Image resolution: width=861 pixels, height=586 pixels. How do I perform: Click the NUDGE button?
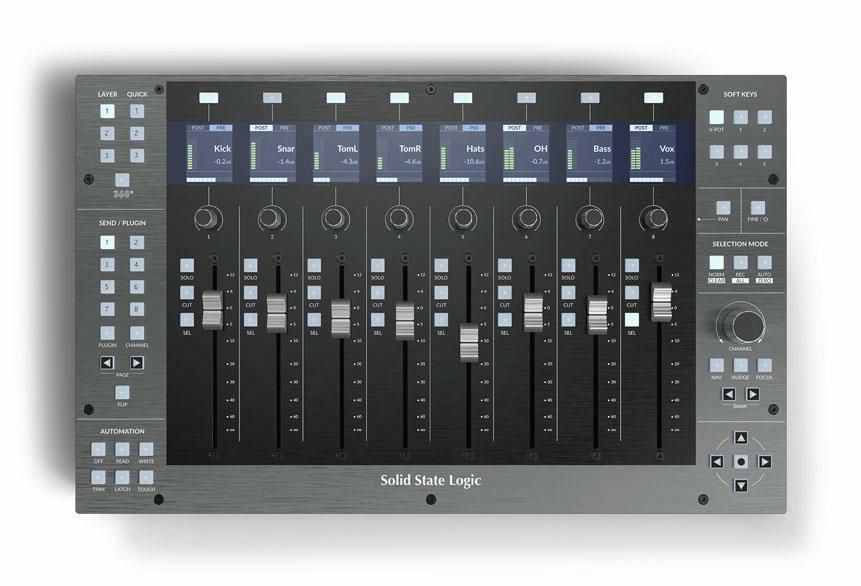pos(741,365)
